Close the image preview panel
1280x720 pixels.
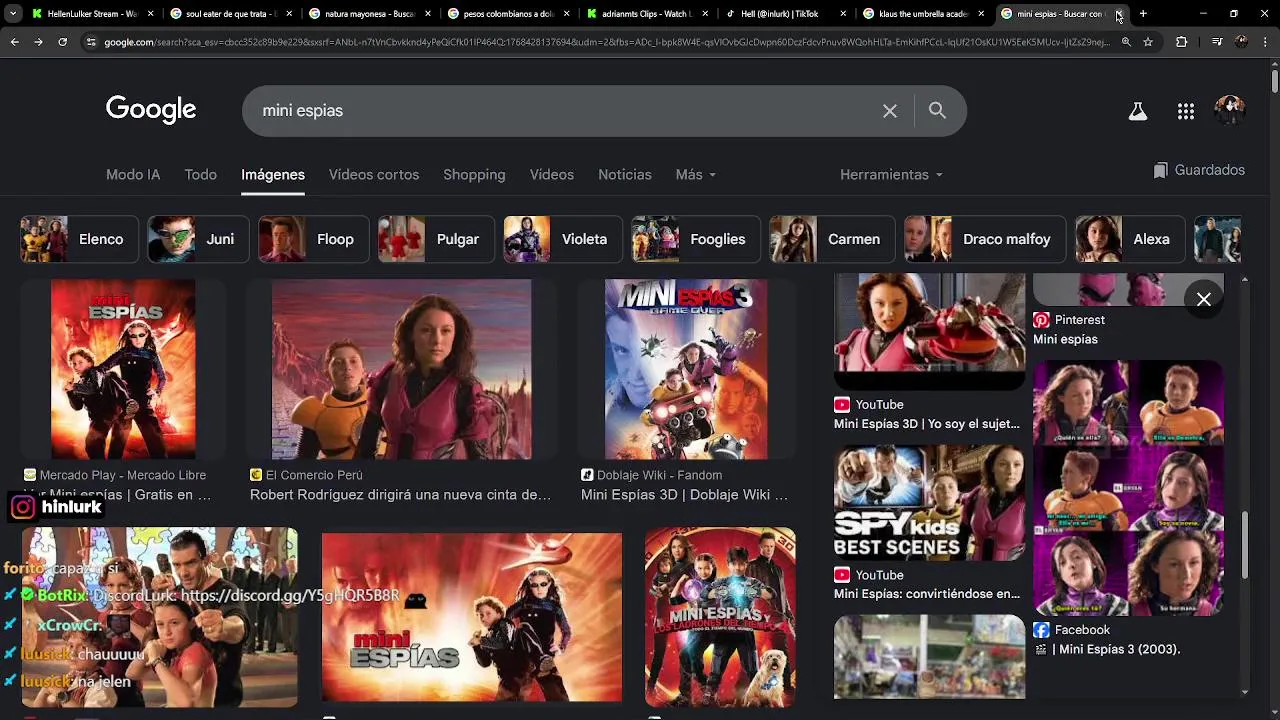(1204, 299)
